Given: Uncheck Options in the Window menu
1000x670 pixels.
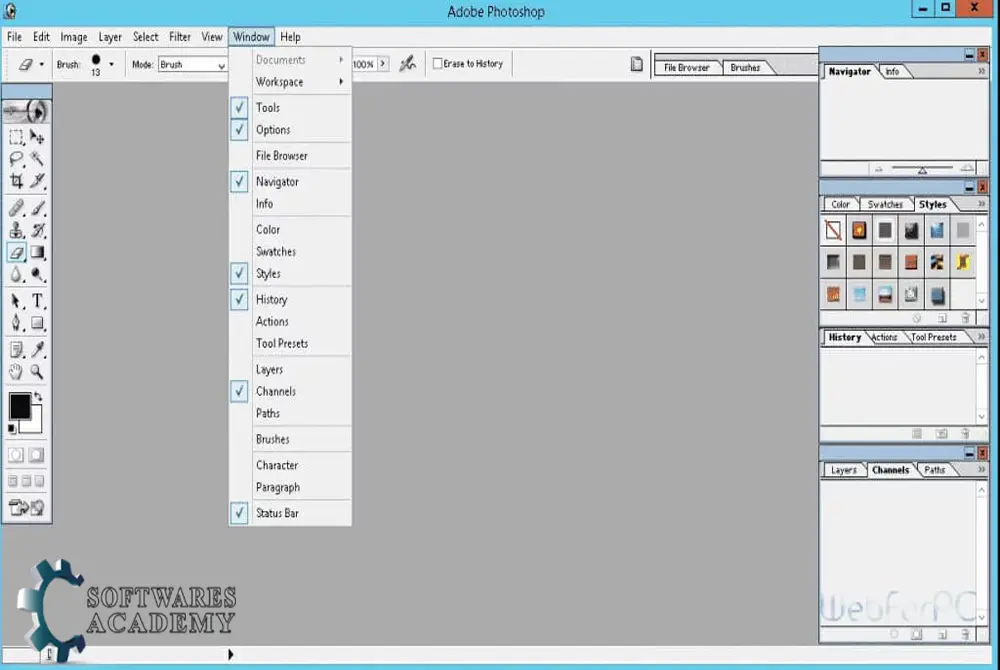Looking at the screenshot, I should 239,129.
